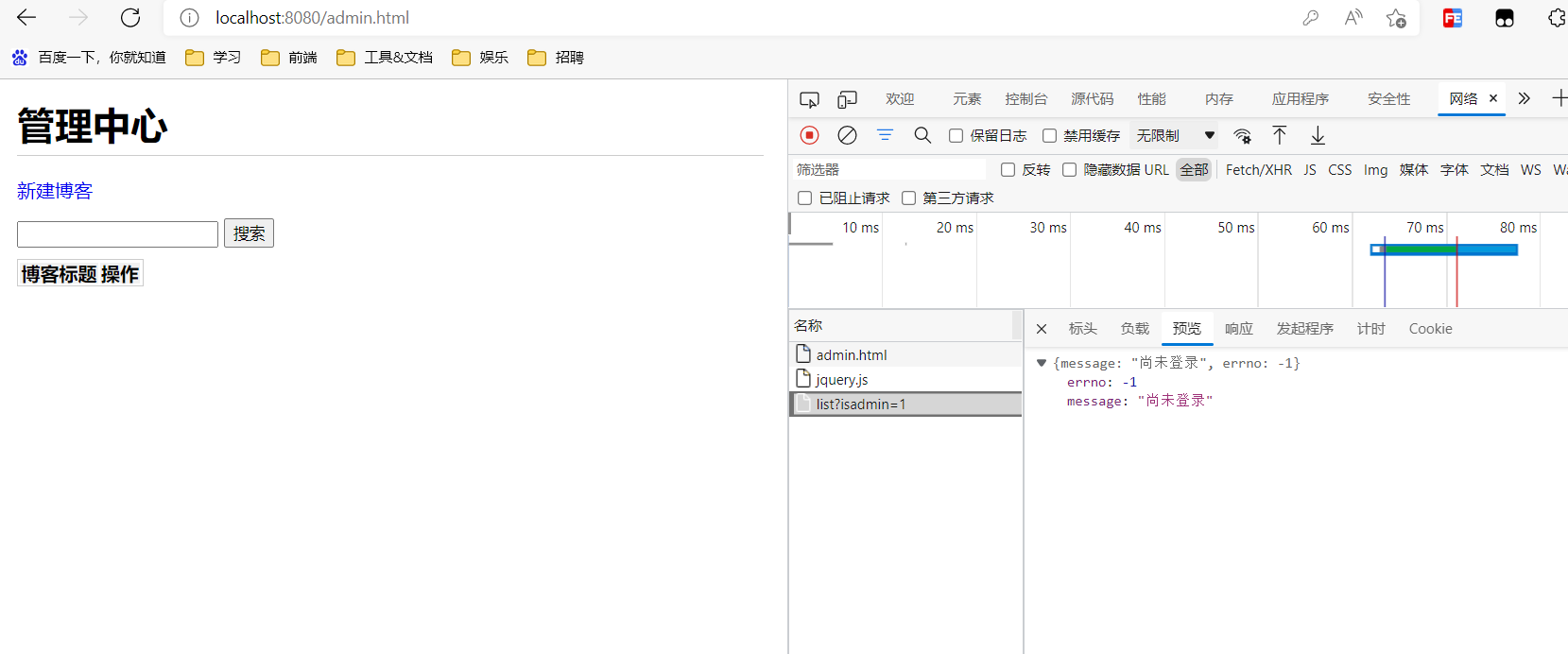Activate inspect element picker tool
The width and height of the screenshot is (1568, 654).
(809, 99)
